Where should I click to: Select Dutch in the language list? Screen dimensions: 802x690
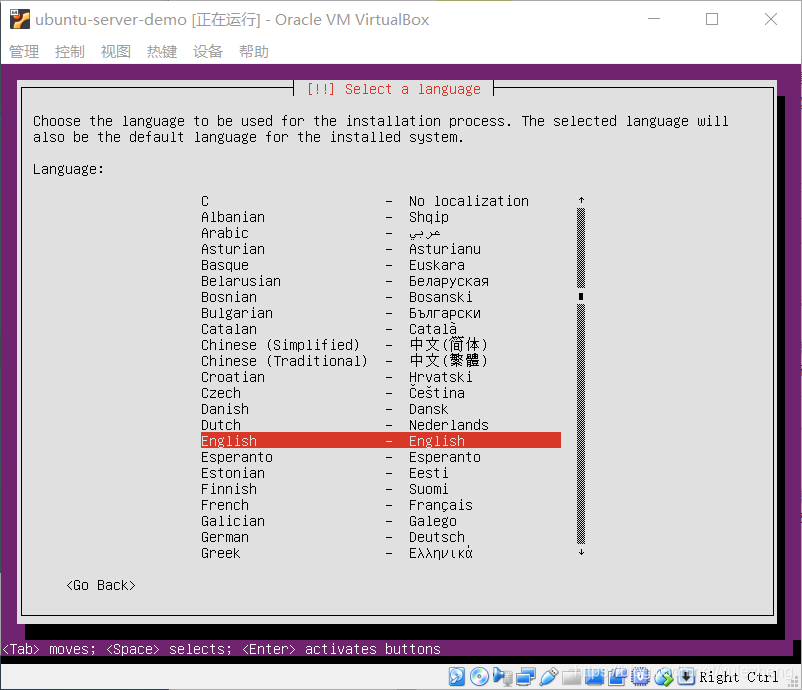[x=381, y=425]
